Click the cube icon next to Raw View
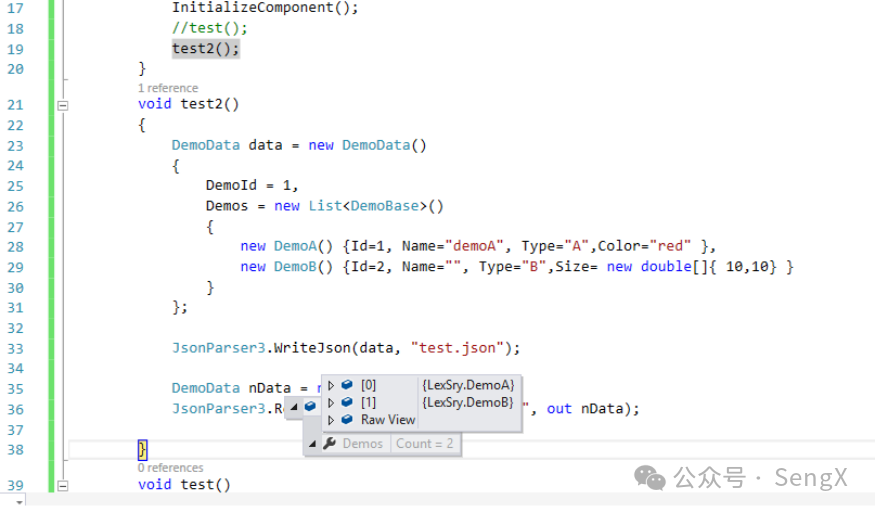This screenshot has width=875, height=512. (x=347, y=420)
